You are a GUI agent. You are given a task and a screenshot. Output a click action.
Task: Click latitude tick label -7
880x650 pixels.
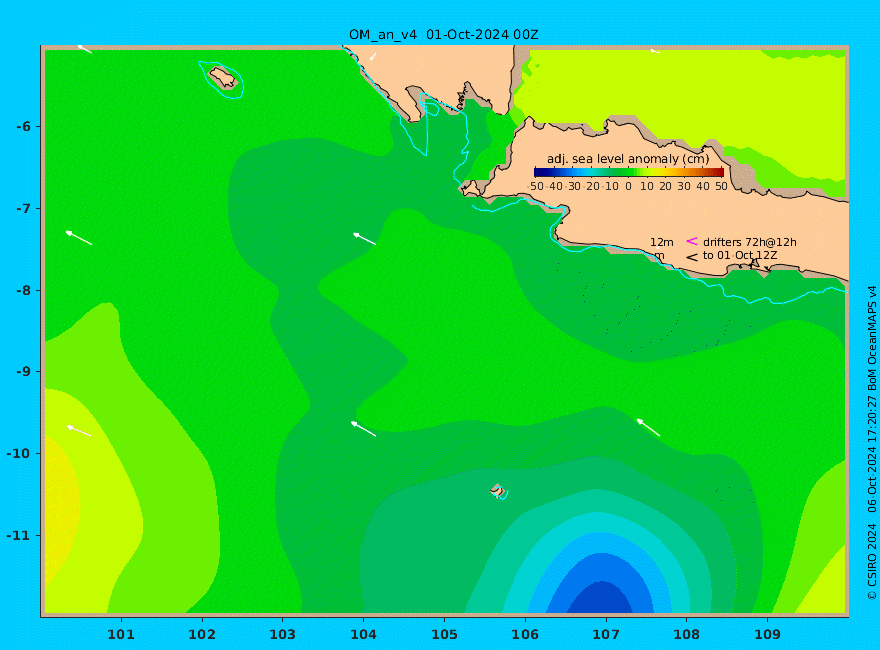24,208
